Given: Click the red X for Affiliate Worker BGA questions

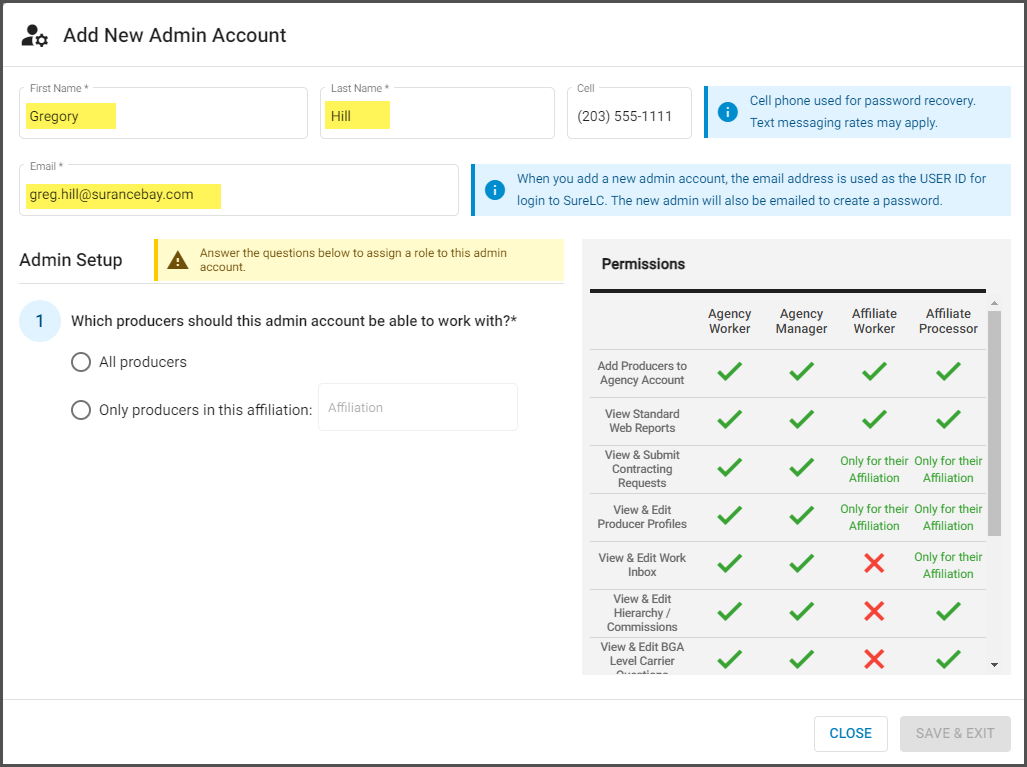Looking at the screenshot, I should click(x=874, y=658).
